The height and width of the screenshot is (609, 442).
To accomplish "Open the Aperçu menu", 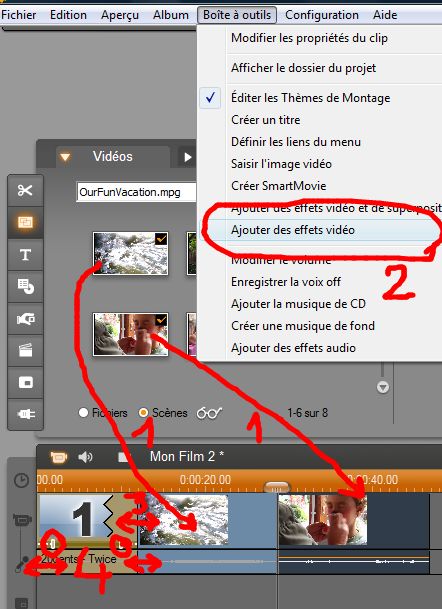I will (120, 15).
